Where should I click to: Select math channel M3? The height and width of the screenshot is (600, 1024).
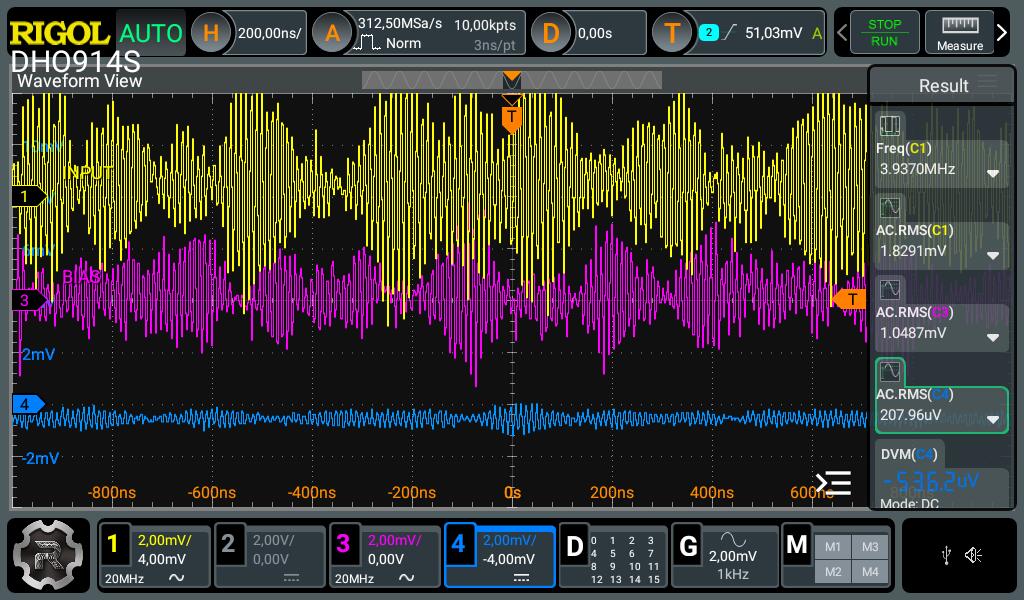(870, 547)
